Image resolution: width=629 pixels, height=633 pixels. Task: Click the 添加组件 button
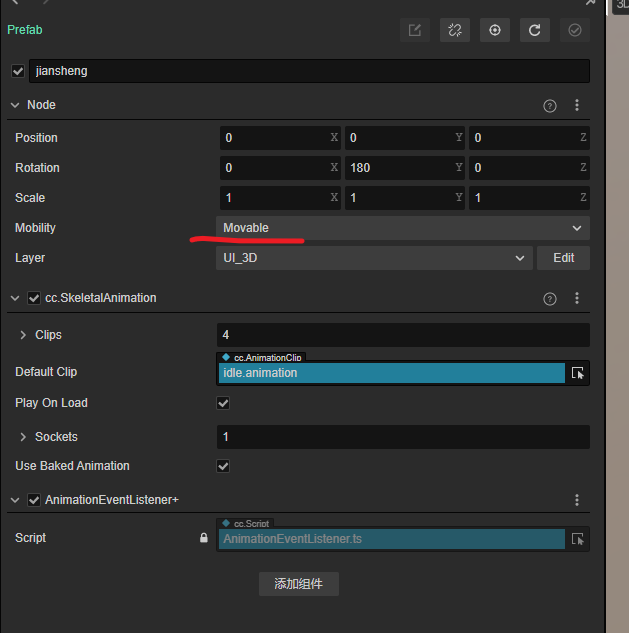tap(298, 584)
